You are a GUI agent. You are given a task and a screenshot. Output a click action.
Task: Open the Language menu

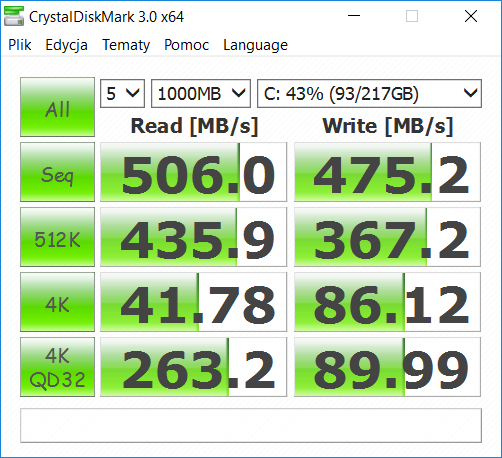(255, 45)
